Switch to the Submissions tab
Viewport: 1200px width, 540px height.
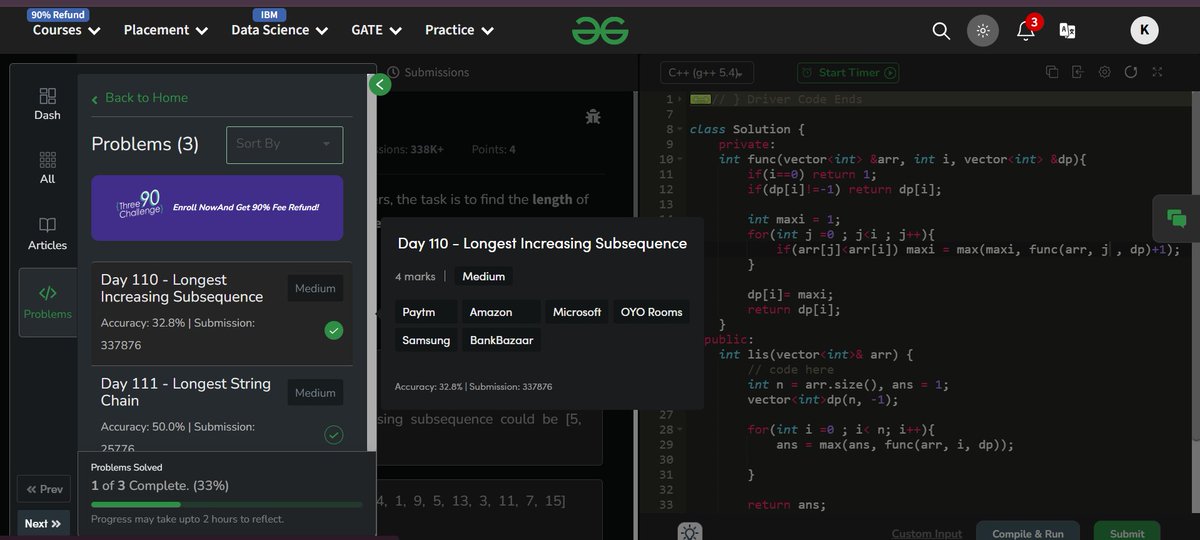coord(428,72)
